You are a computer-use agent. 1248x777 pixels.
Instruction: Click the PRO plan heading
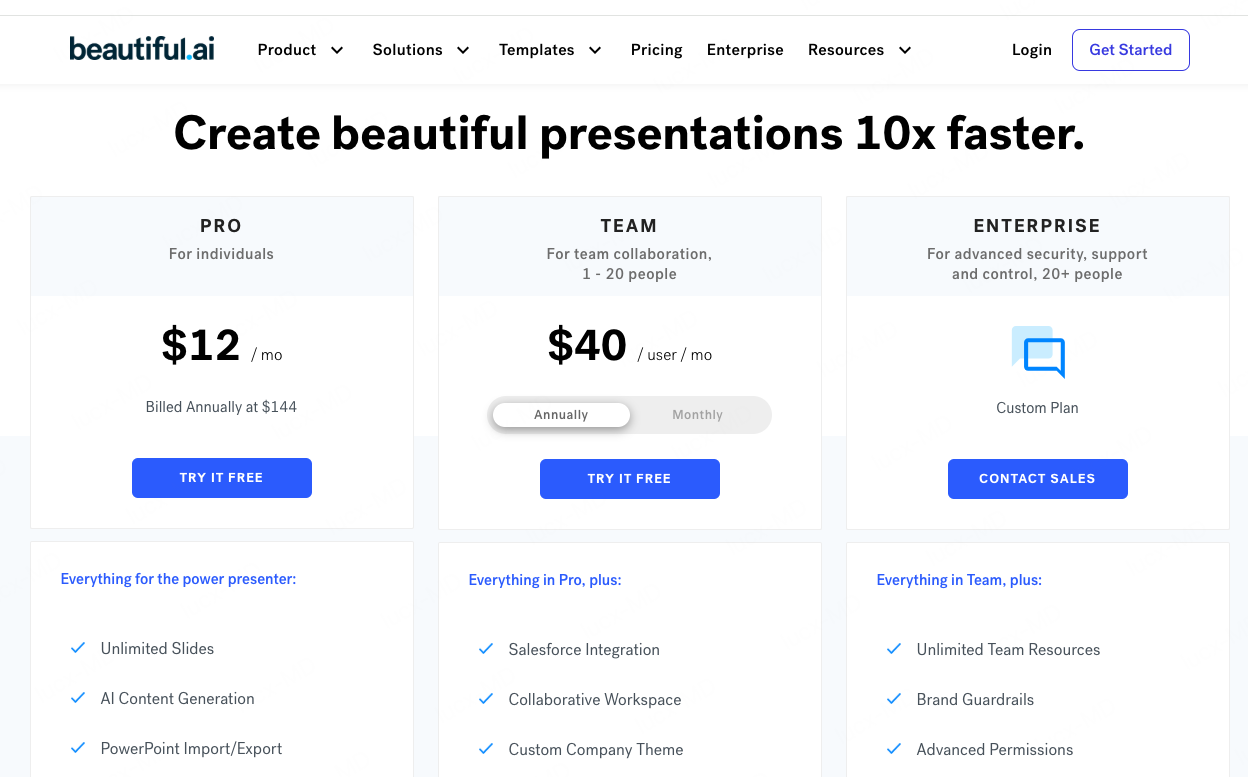221,226
